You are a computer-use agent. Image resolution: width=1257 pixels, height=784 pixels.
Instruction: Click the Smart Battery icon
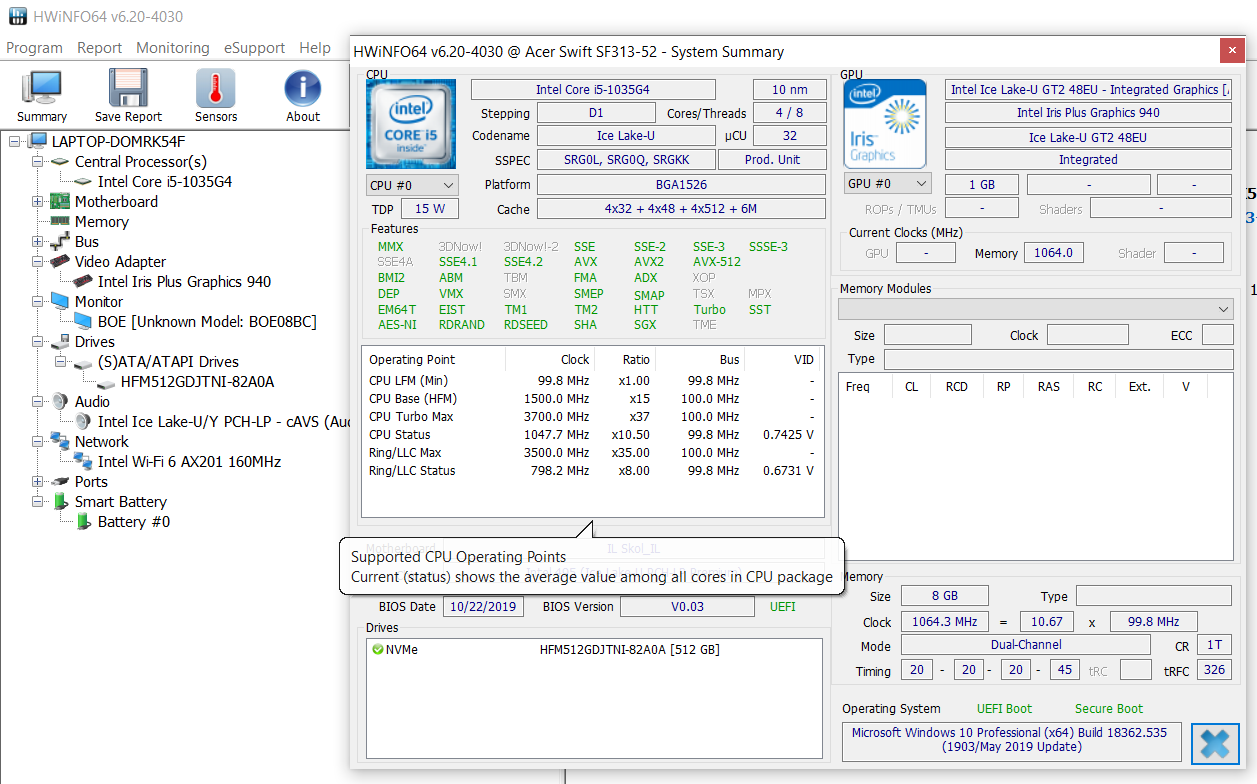pos(62,501)
